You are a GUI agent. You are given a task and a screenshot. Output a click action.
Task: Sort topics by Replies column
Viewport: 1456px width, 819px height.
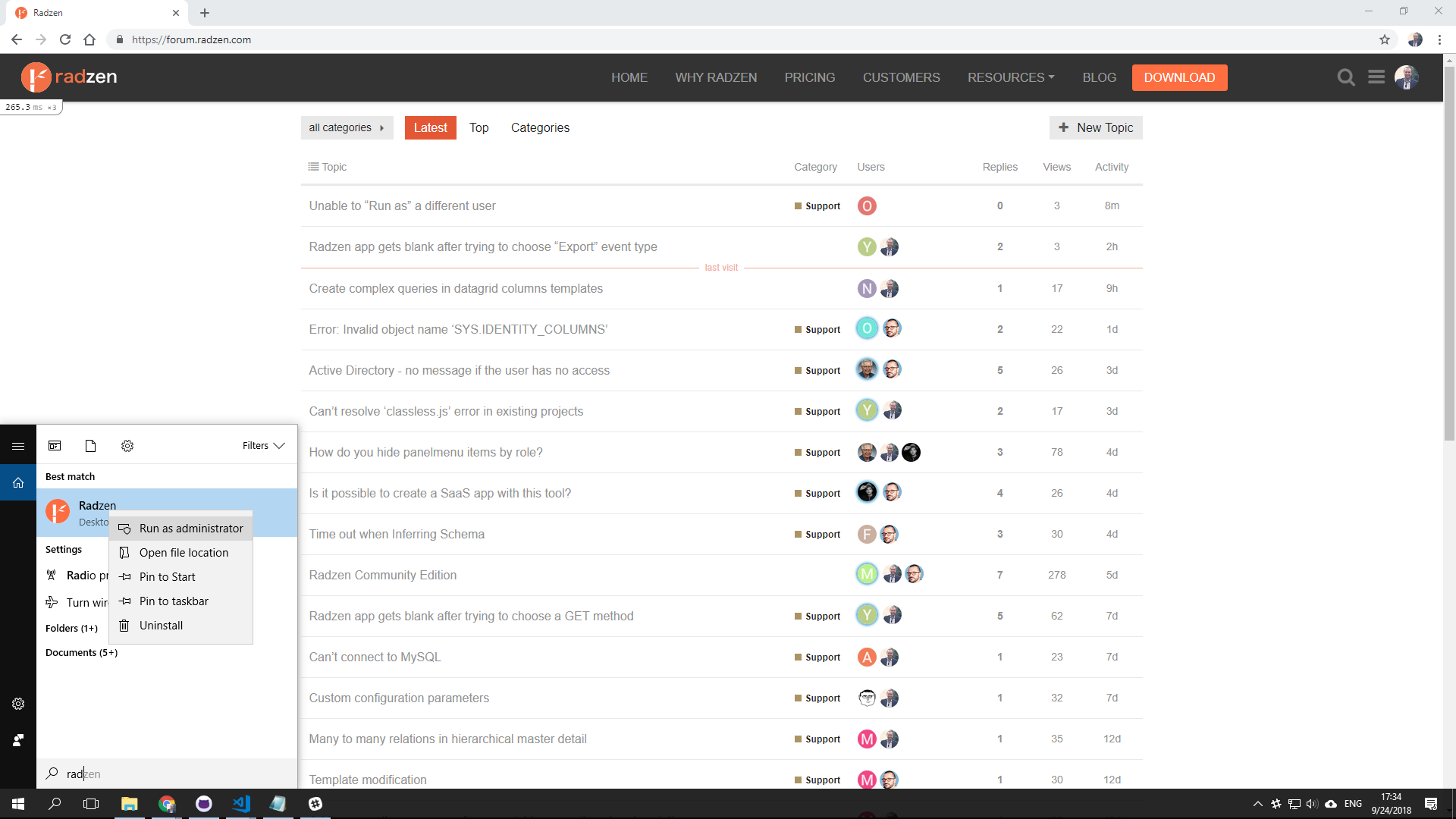[x=999, y=167]
